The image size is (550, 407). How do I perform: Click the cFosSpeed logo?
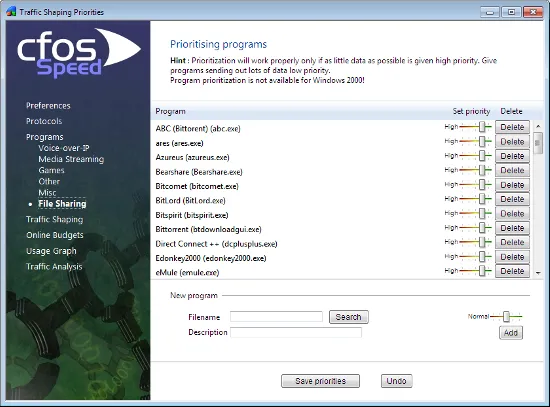coord(79,53)
